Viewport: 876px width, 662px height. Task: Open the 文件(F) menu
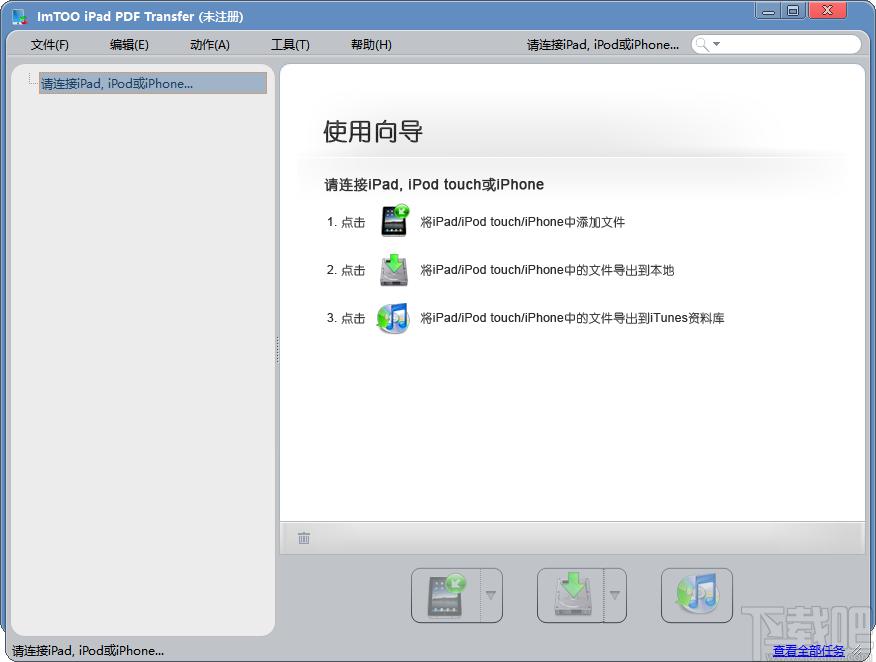pos(49,45)
